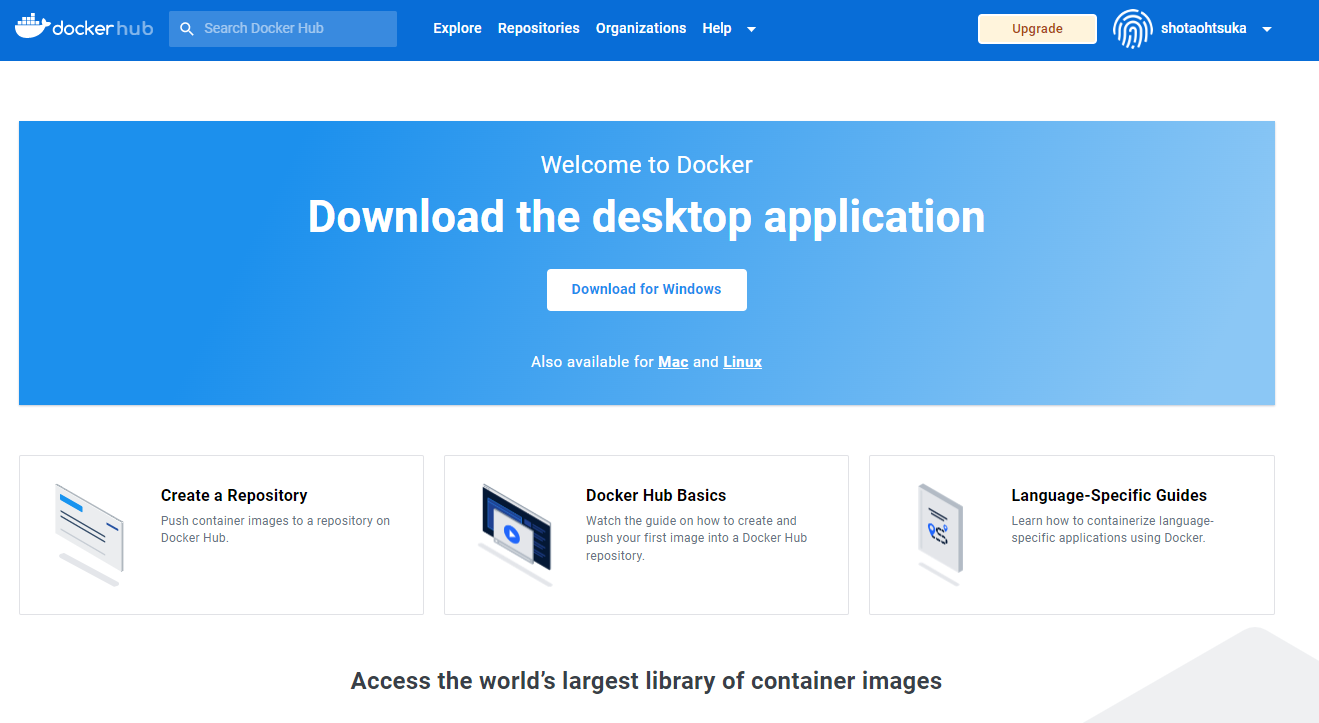This screenshot has height=723, width=1319.
Task: Click the shotaohtsuka username
Action: pyautogui.click(x=1204, y=28)
